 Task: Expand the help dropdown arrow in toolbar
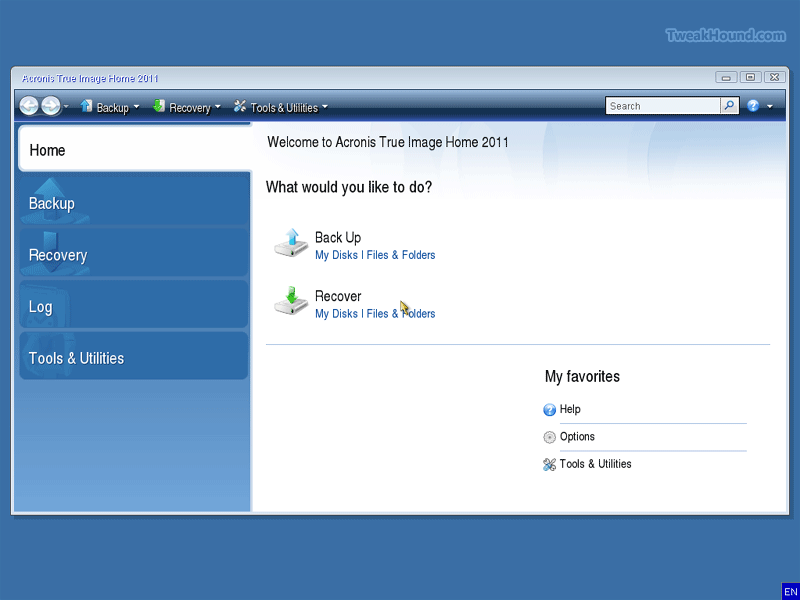(x=770, y=107)
